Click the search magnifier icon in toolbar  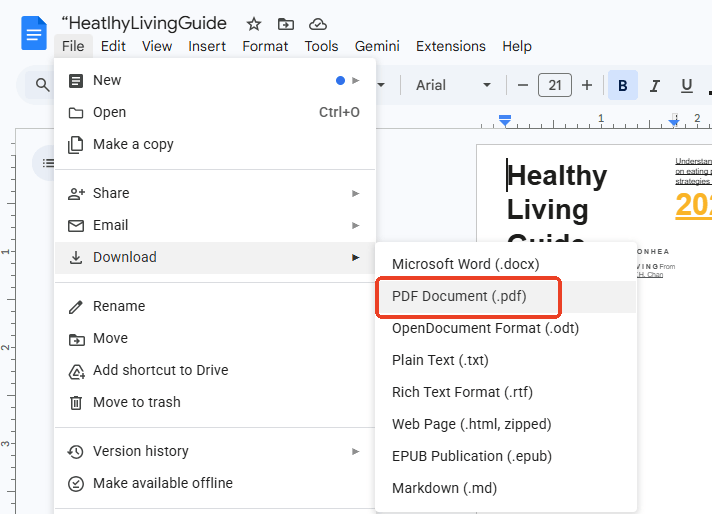(x=42, y=85)
